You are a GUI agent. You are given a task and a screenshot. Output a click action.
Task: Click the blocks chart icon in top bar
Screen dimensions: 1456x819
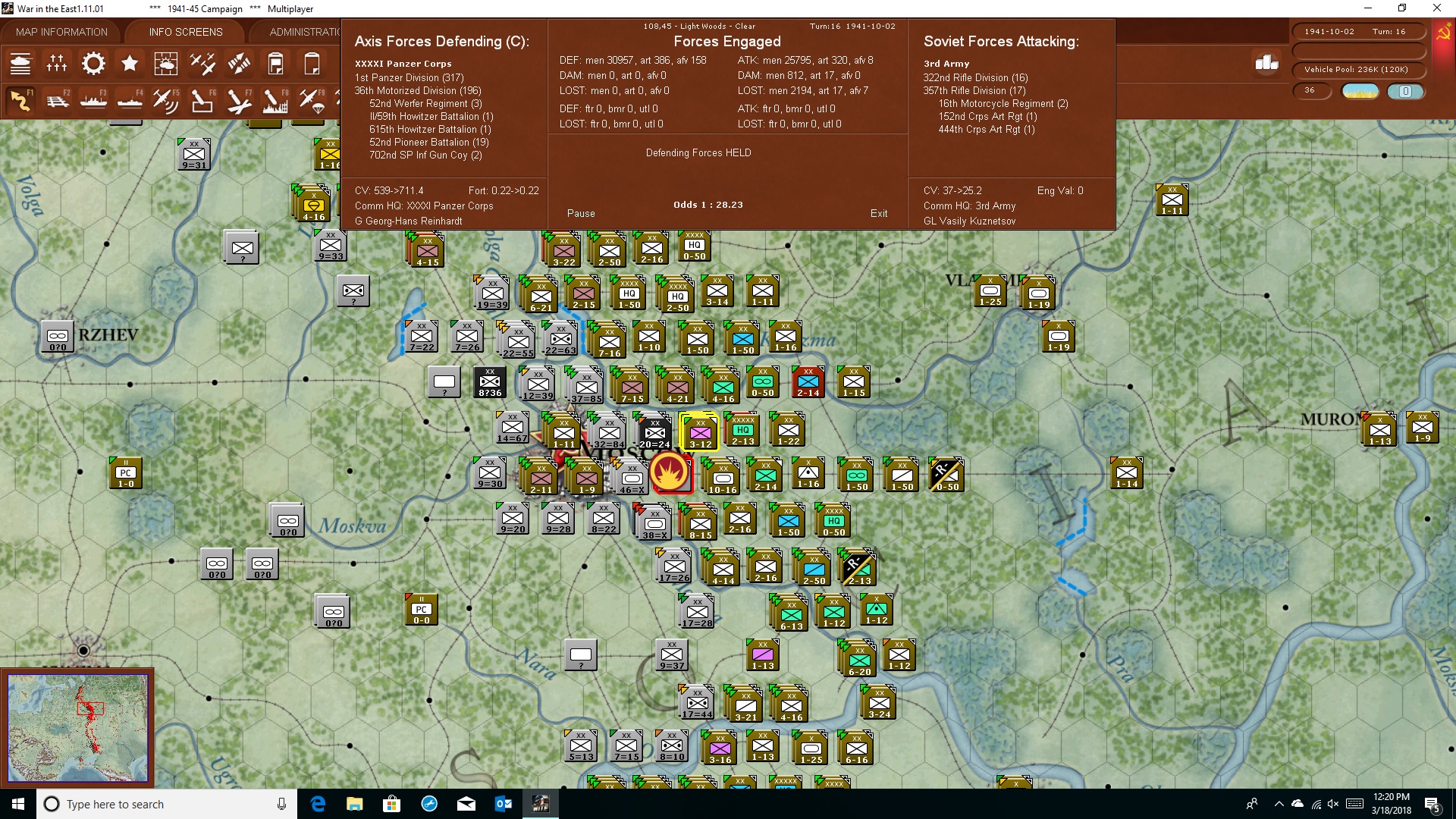pyautogui.click(x=1266, y=63)
